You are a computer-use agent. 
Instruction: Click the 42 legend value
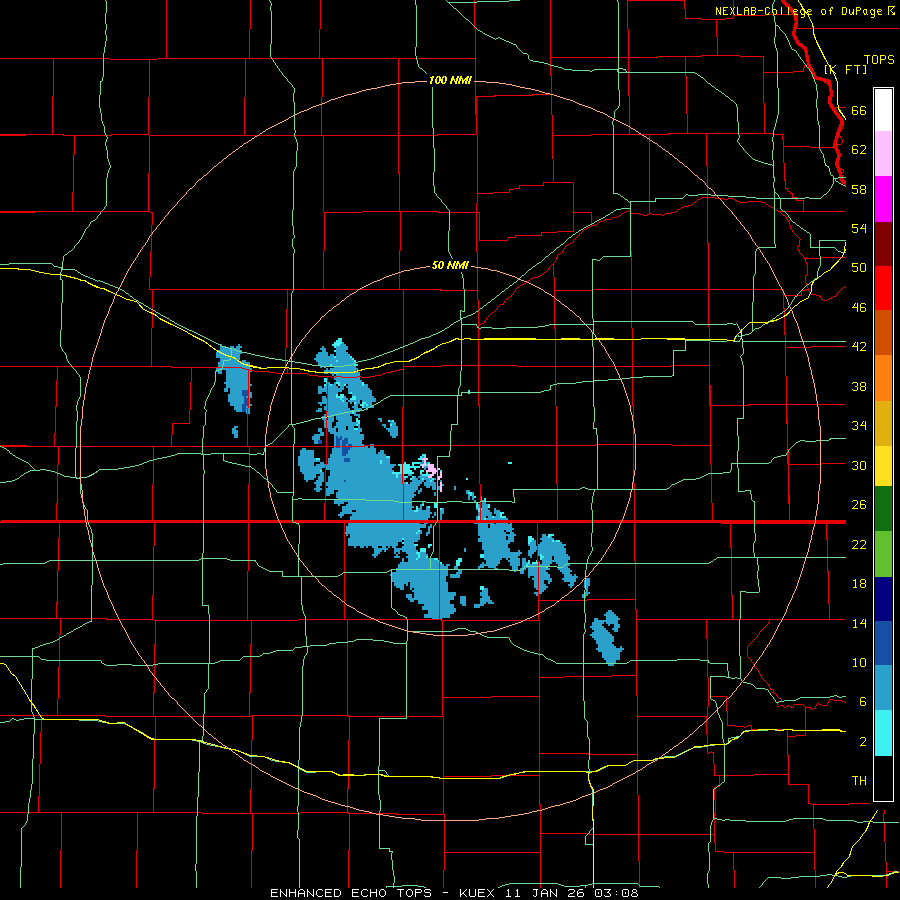point(859,347)
